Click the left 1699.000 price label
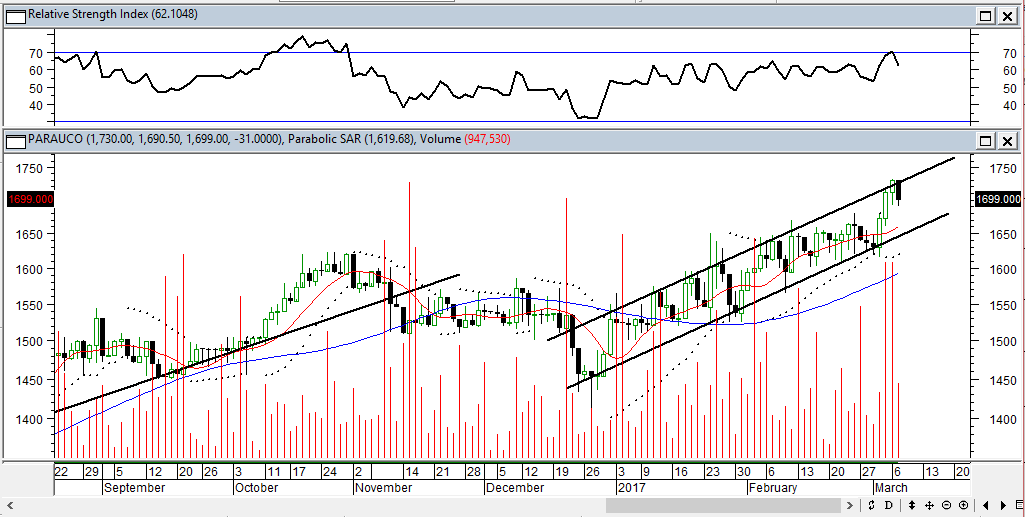 click(30, 199)
